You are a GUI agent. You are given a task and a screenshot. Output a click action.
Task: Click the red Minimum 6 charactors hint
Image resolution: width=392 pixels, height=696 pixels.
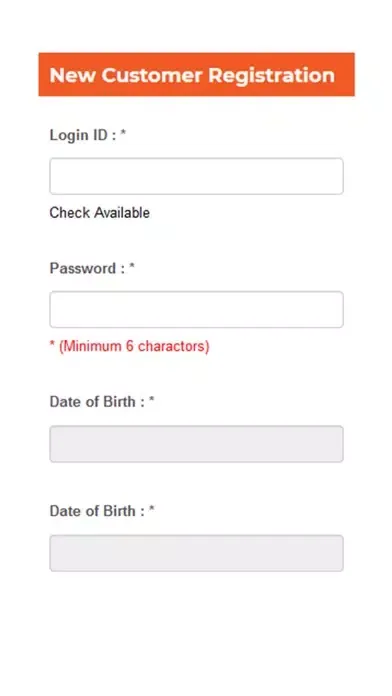click(x=134, y=346)
